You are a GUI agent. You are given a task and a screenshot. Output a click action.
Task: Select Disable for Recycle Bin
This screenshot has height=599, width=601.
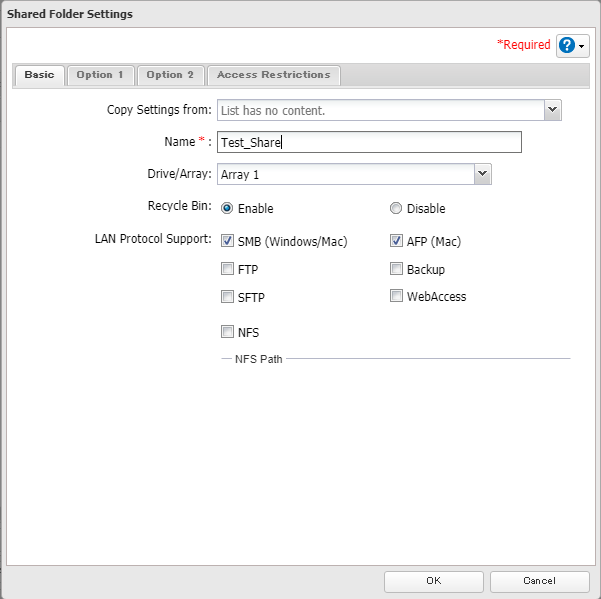point(396,208)
